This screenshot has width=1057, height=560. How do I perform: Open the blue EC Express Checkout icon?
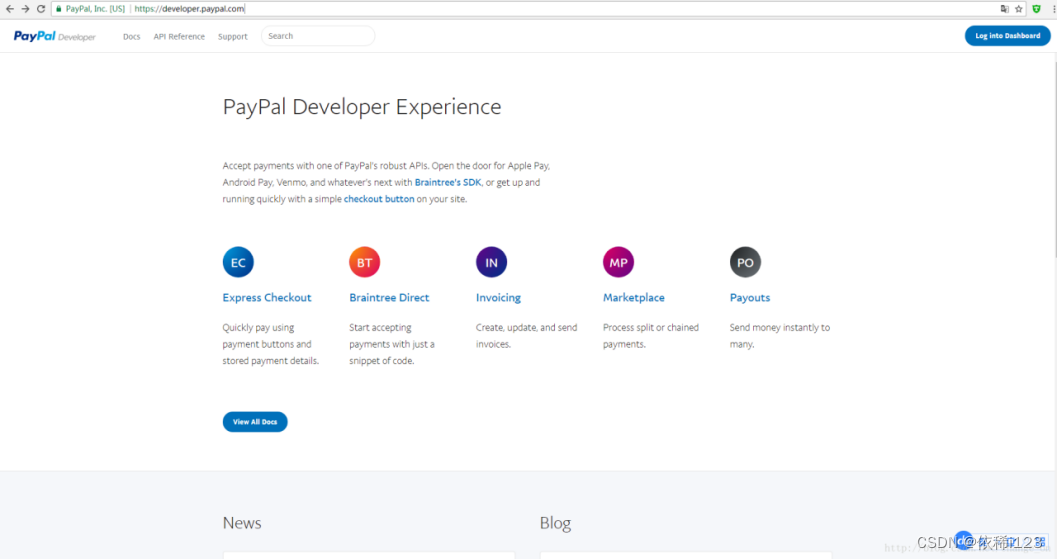coord(238,262)
